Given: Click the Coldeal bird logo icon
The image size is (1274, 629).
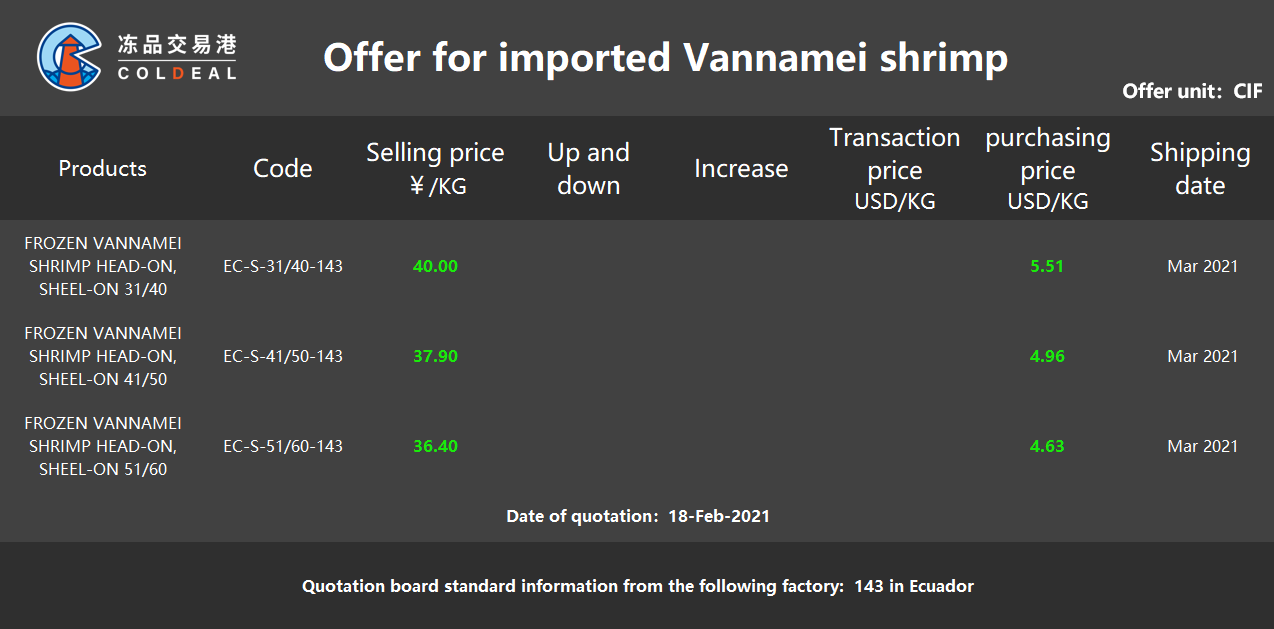Looking at the screenshot, I should (69, 57).
